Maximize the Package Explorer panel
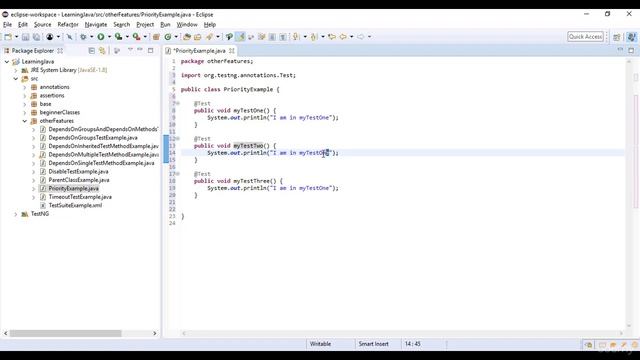The image size is (640, 360). tap(151, 50)
